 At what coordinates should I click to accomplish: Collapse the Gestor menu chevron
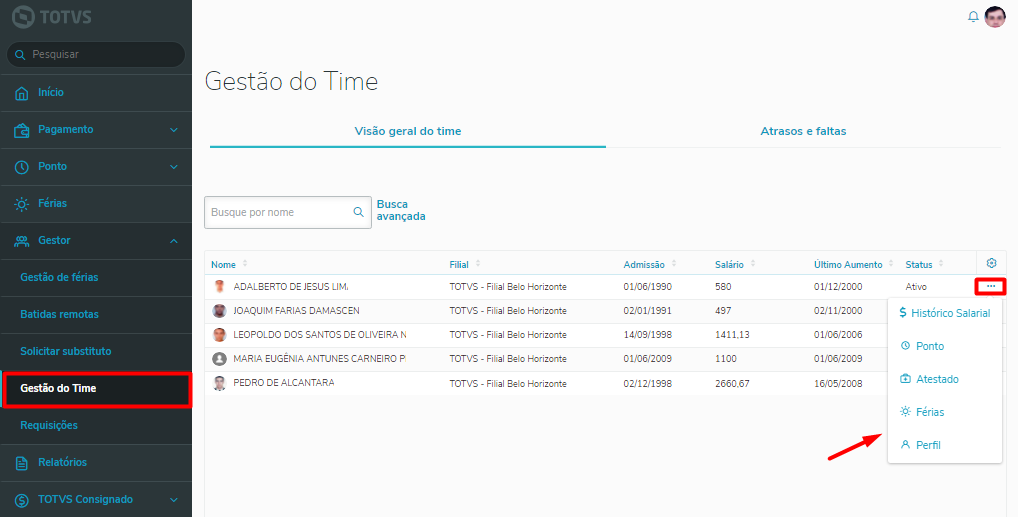coord(174,241)
